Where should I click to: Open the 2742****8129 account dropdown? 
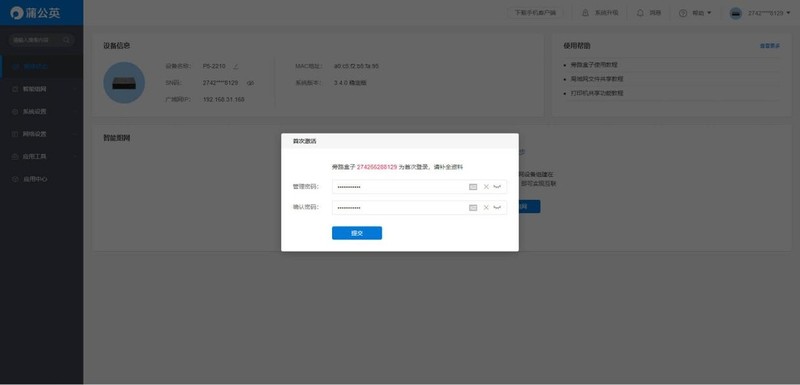(770, 13)
